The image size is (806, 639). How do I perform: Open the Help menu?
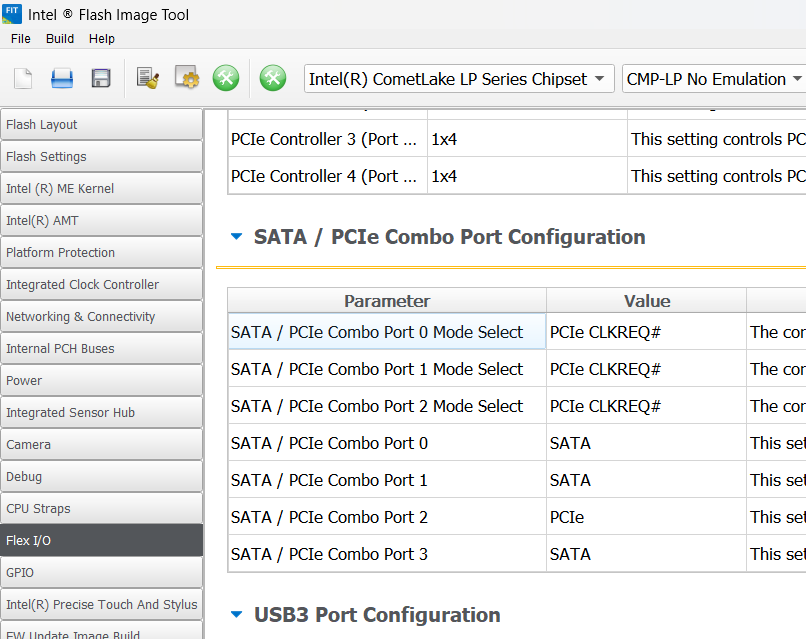(x=102, y=39)
